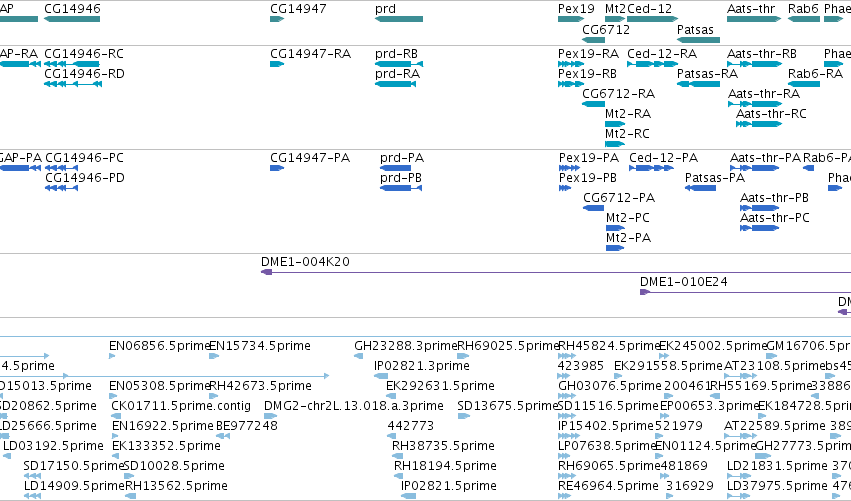851x501 pixels.
Task: Select the SD10028.5prime EST arrow
Action: coord(129,476)
